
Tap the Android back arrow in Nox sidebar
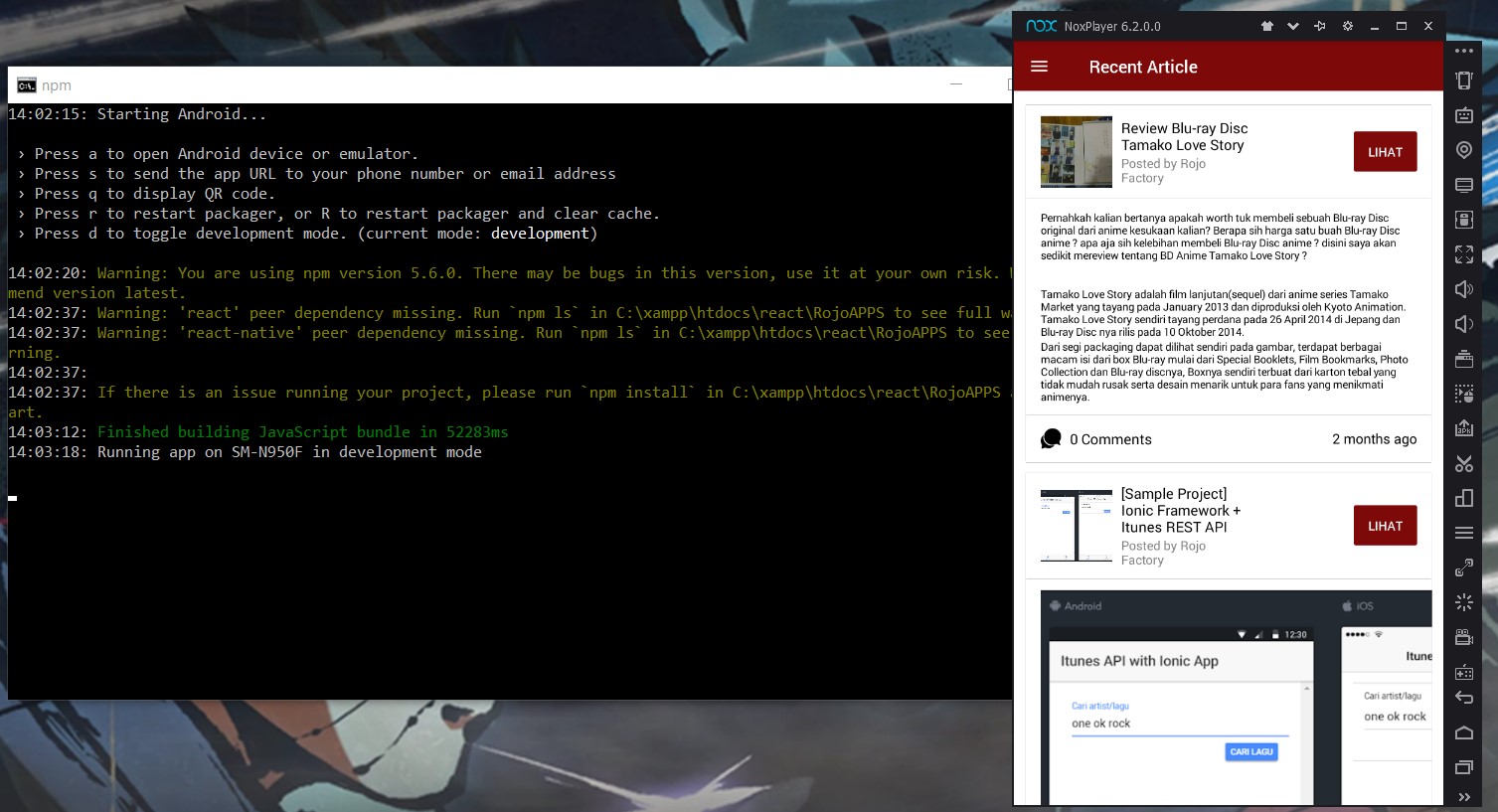coord(1464,698)
